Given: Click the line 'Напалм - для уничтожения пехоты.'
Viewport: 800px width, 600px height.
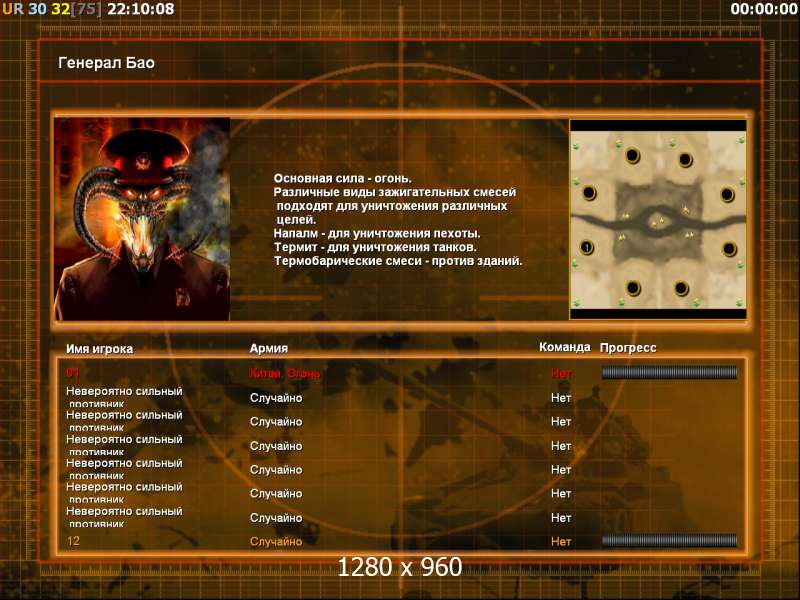Looking at the screenshot, I should click(377, 234).
